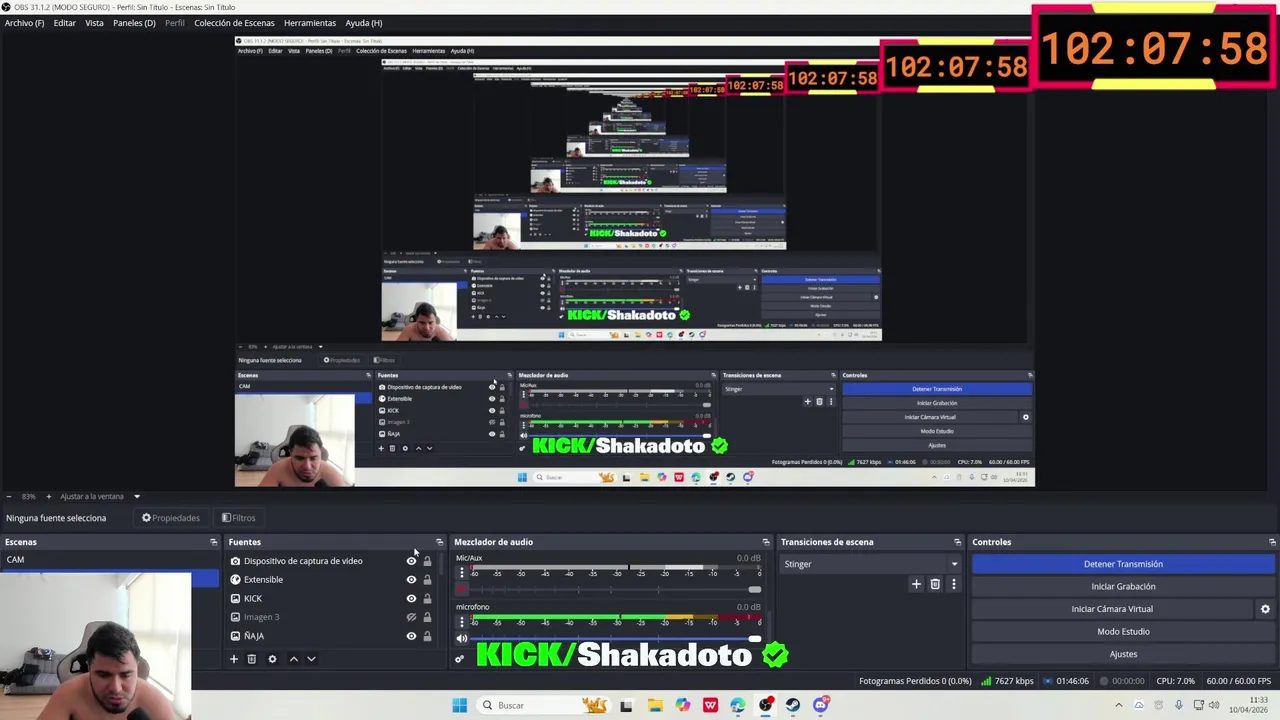
Task: Click Detener Transmisión button
Action: (1123, 564)
